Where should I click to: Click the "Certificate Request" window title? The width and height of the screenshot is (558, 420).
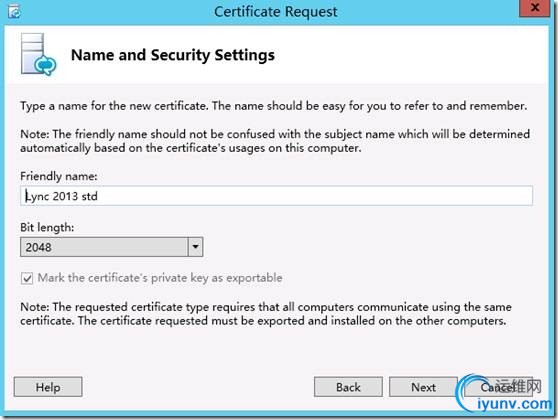tap(276, 12)
